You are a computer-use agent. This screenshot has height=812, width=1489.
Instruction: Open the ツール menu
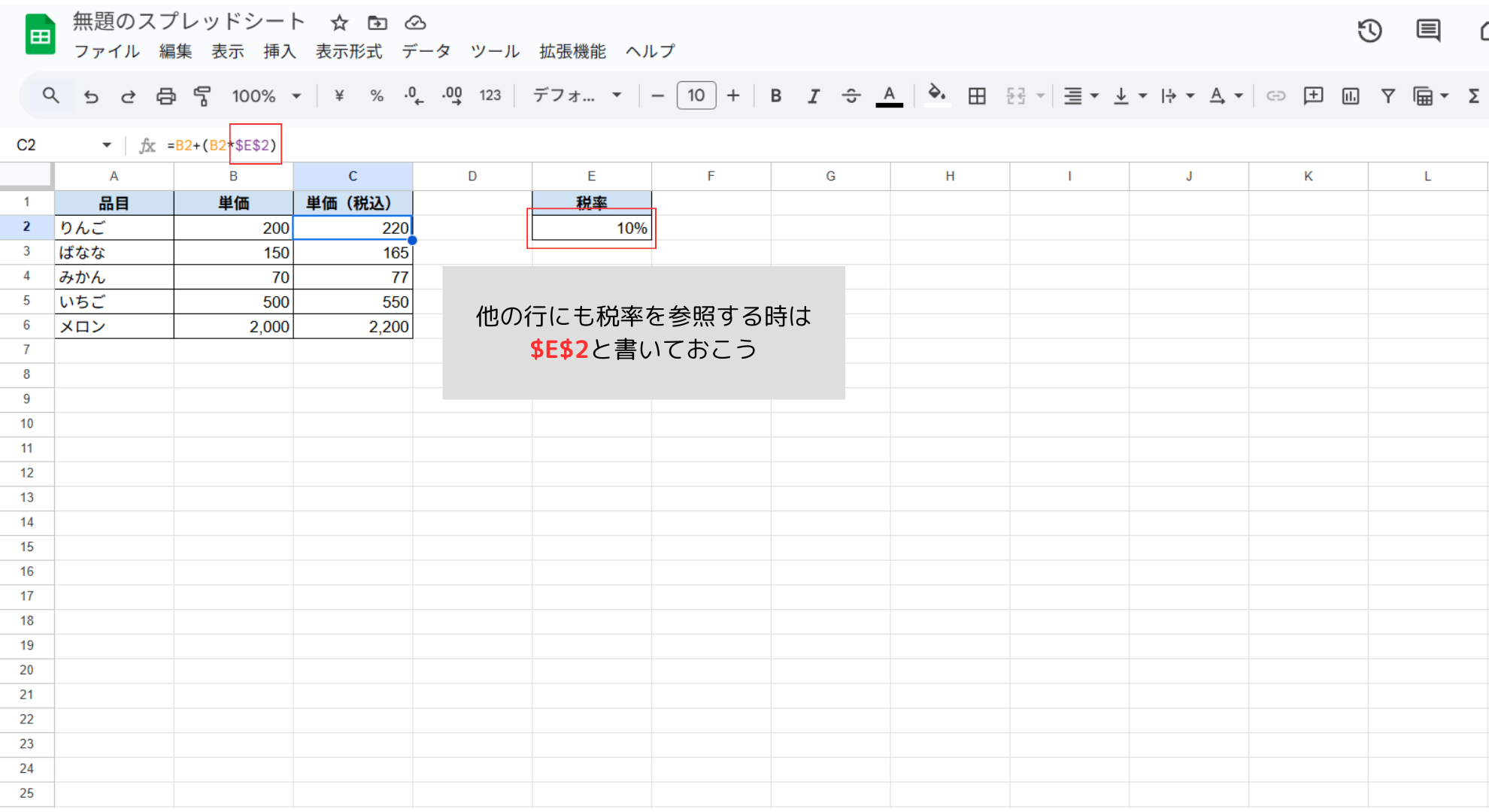click(x=495, y=51)
